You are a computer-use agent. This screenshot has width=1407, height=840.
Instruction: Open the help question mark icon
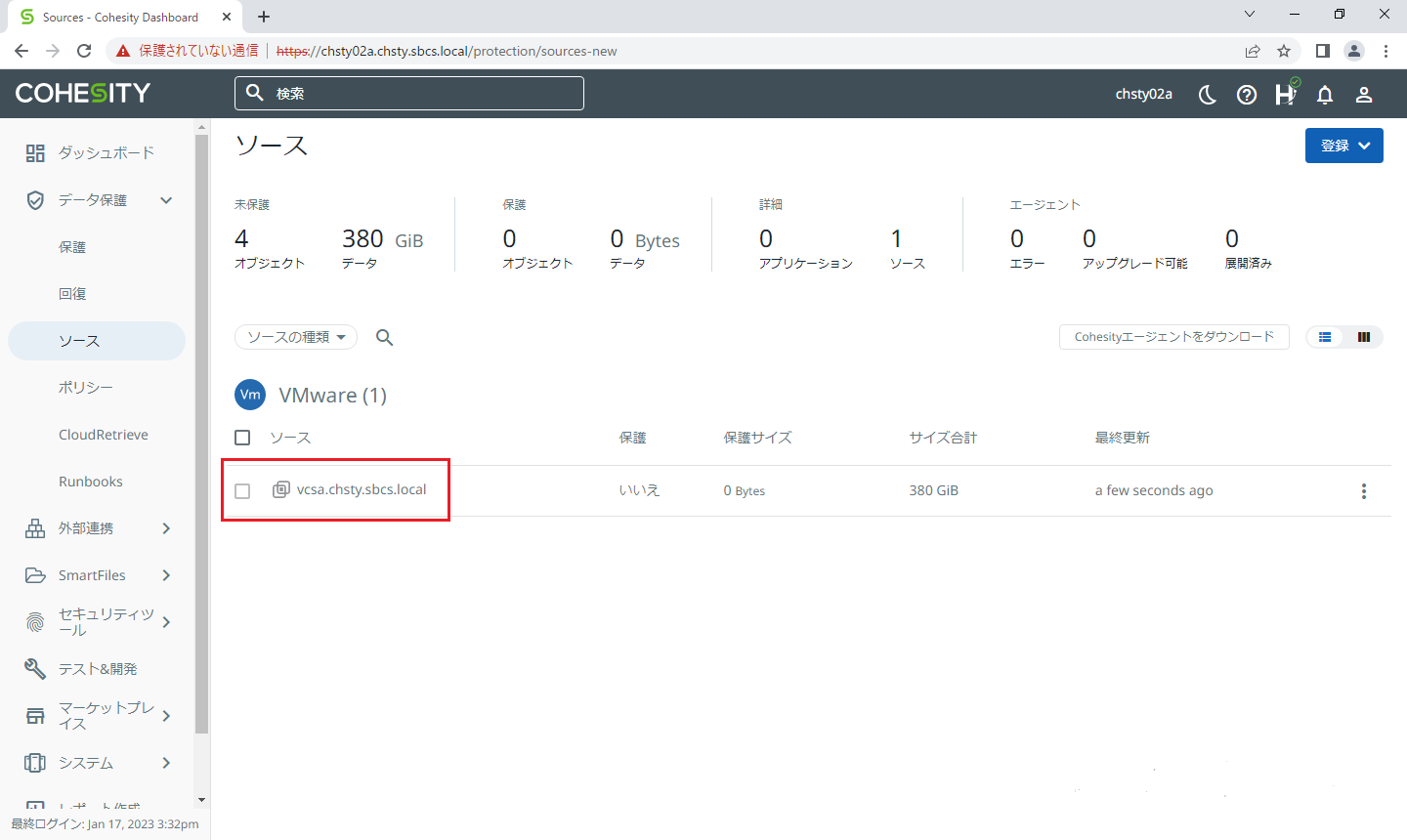point(1247,94)
